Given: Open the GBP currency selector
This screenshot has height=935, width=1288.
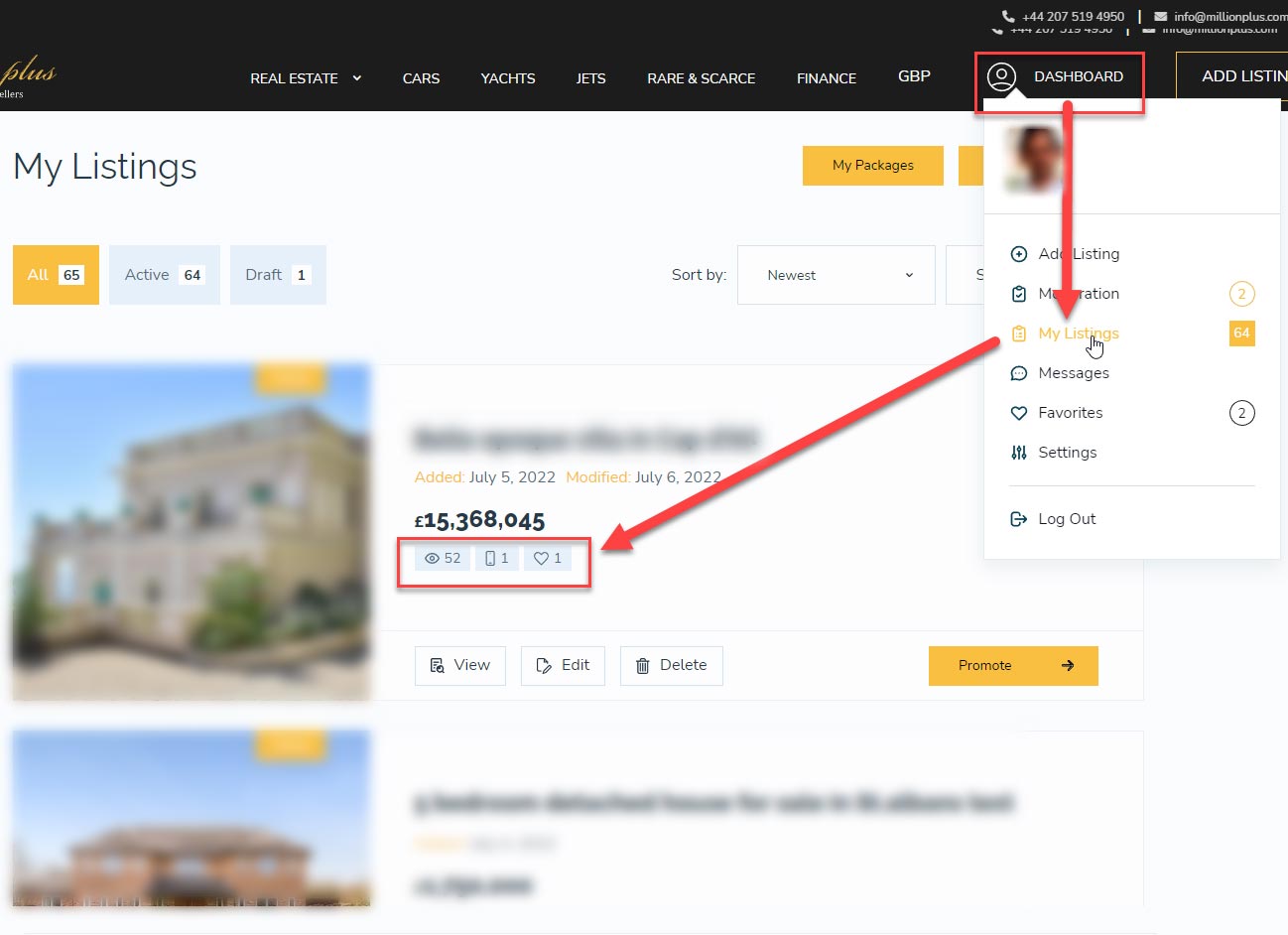Looking at the screenshot, I should pyautogui.click(x=914, y=76).
